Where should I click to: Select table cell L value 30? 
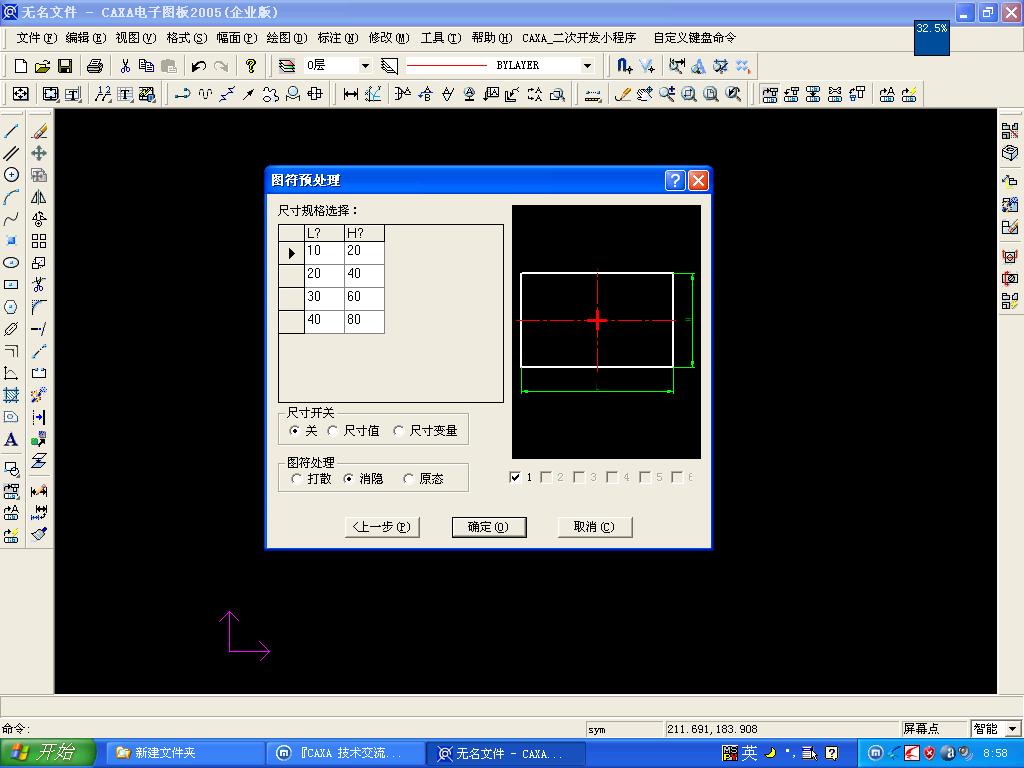[324, 296]
